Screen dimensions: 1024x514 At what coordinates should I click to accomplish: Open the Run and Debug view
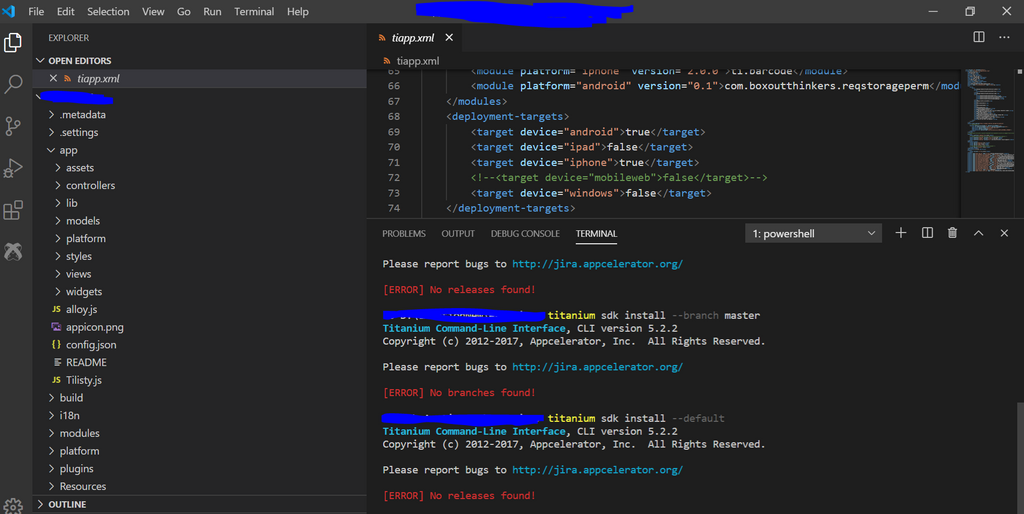pyautogui.click(x=13, y=168)
